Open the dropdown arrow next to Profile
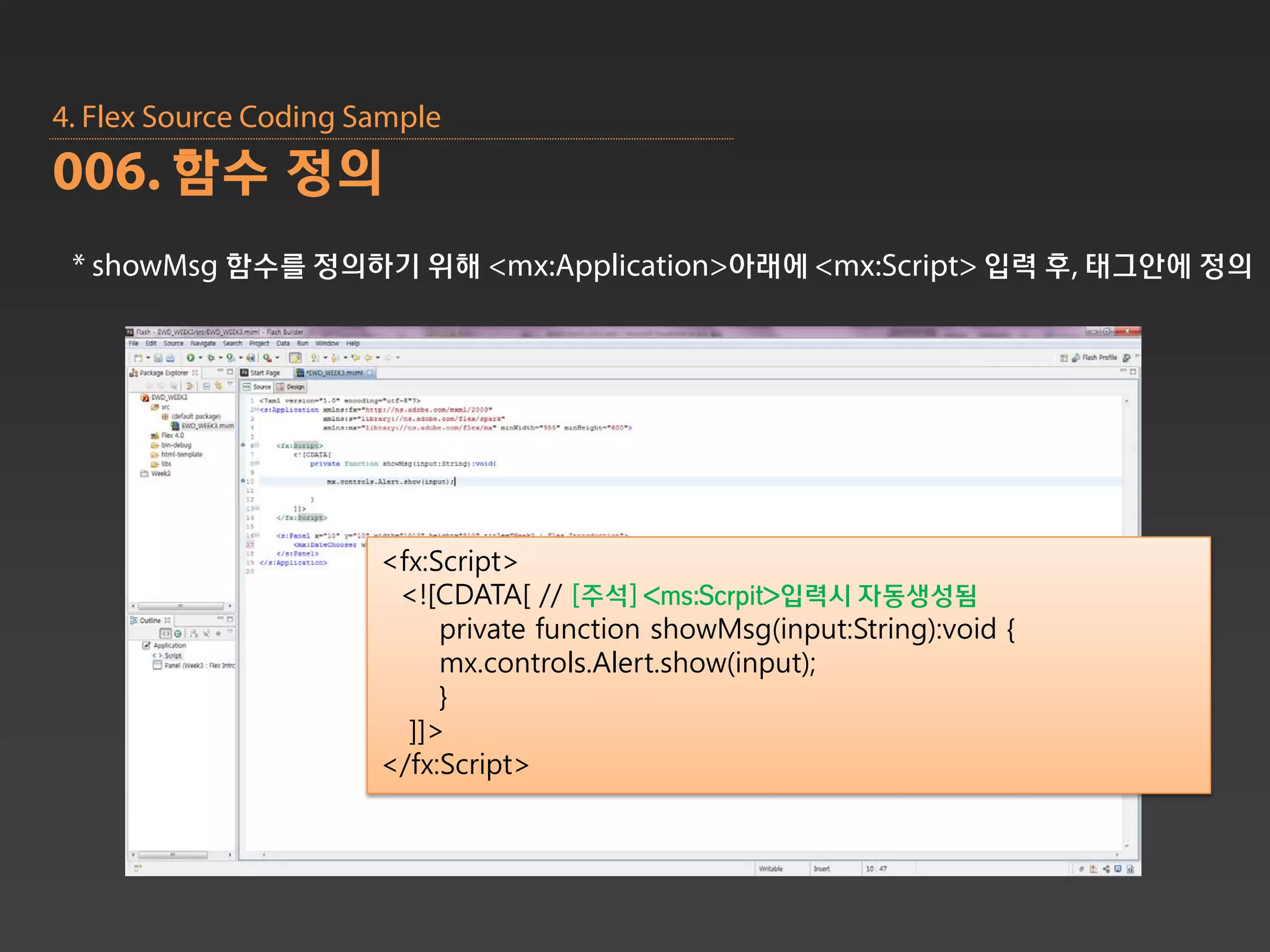1270x952 pixels. [x=241, y=358]
